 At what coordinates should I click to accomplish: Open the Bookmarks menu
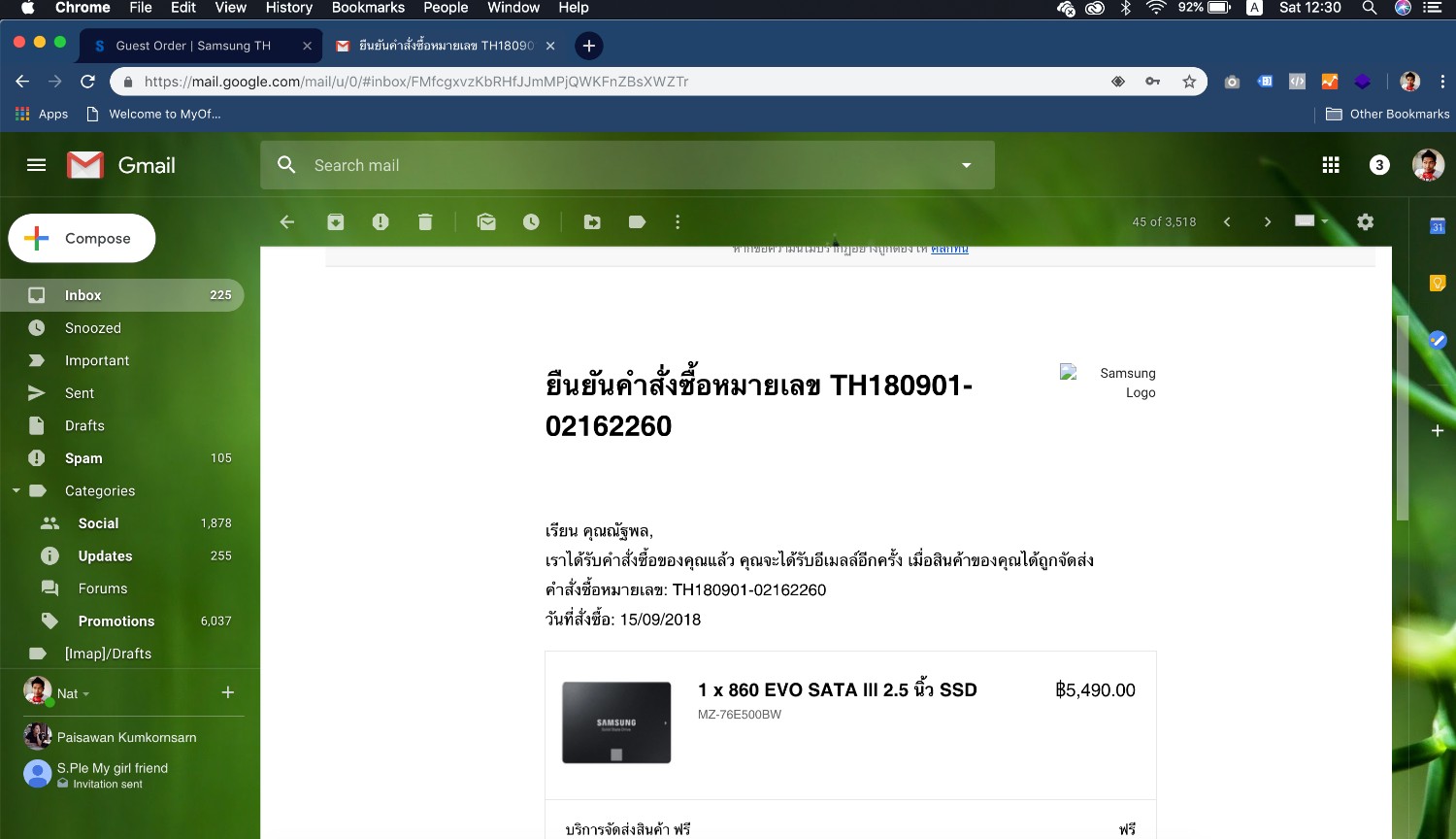click(368, 8)
